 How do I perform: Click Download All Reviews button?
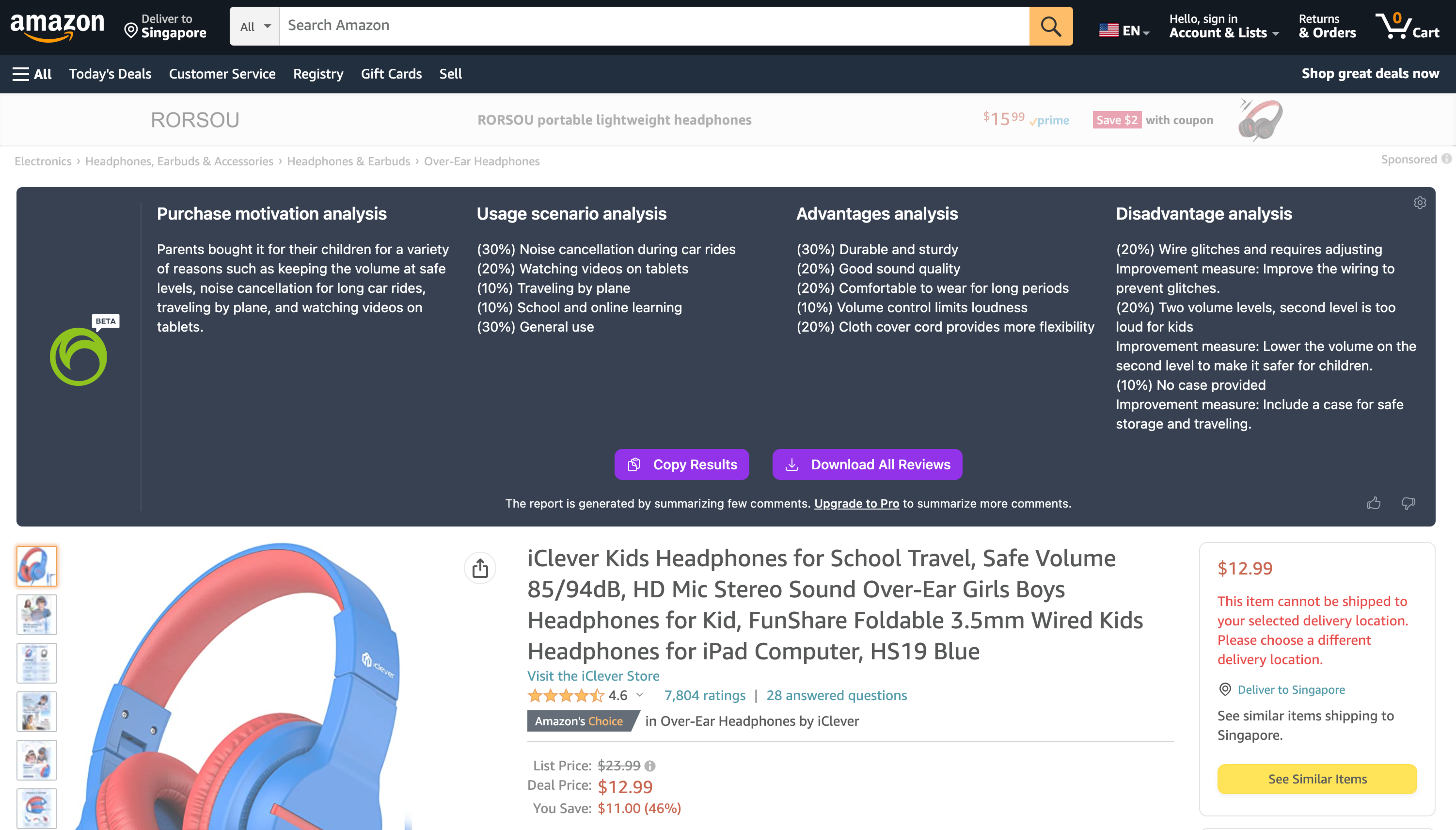[x=867, y=464]
